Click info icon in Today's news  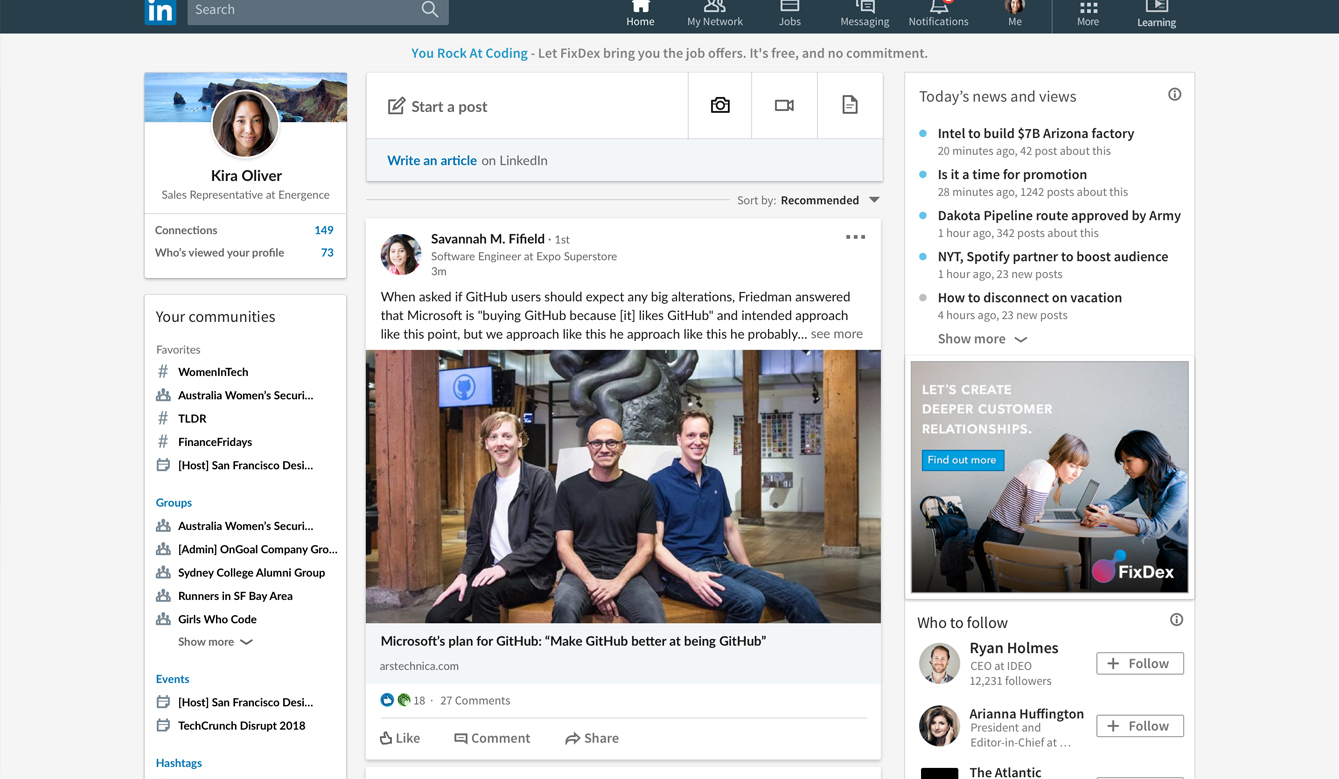[1175, 95]
